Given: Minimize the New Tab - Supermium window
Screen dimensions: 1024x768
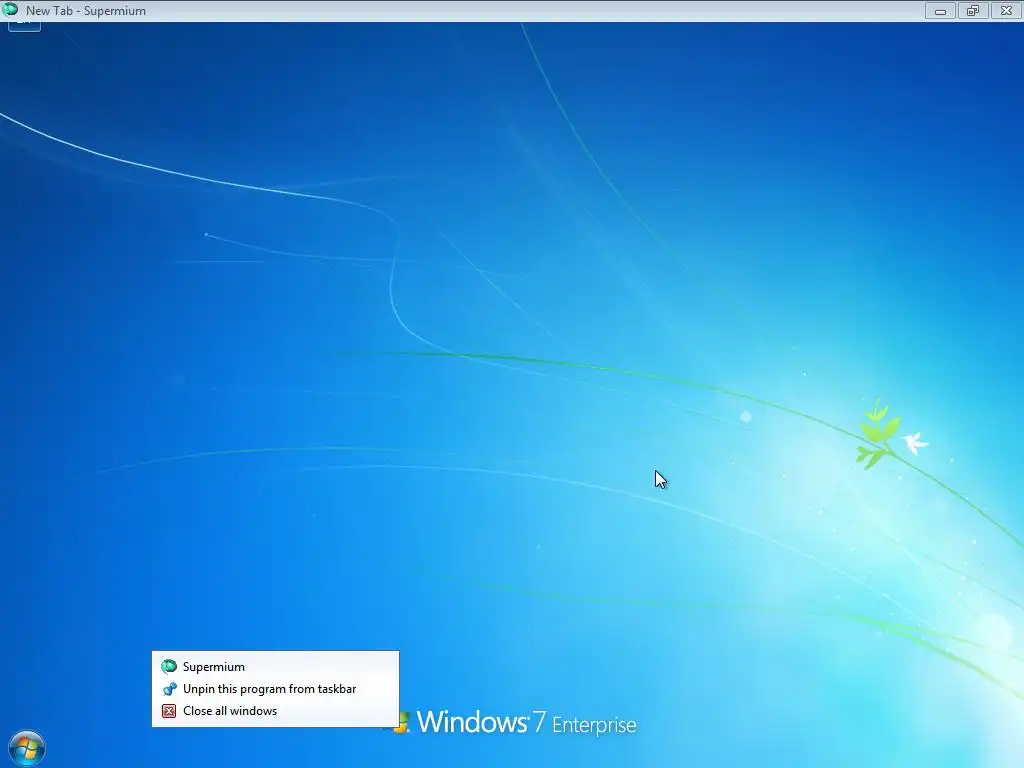Looking at the screenshot, I should coord(940,10).
